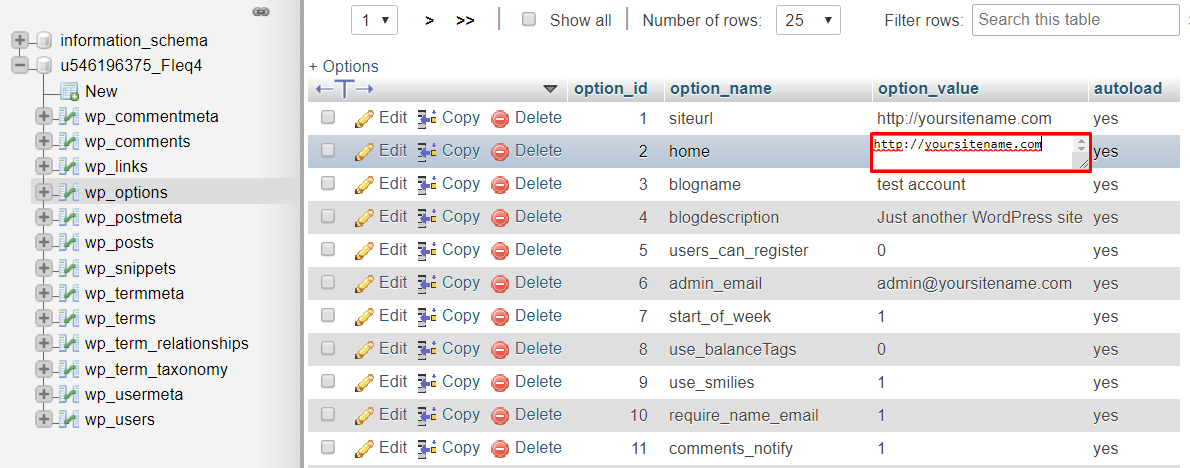Sort by the option_name column header

pyautogui.click(x=720, y=88)
